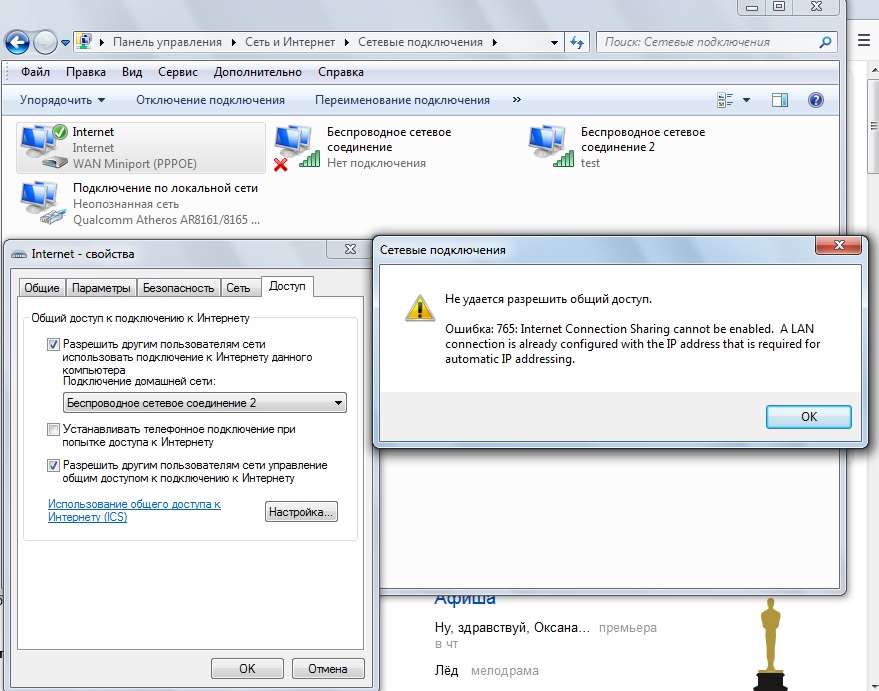Open the address bar history dropdown arrow
This screenshot has height=691, width=879.
coord(554,43)
